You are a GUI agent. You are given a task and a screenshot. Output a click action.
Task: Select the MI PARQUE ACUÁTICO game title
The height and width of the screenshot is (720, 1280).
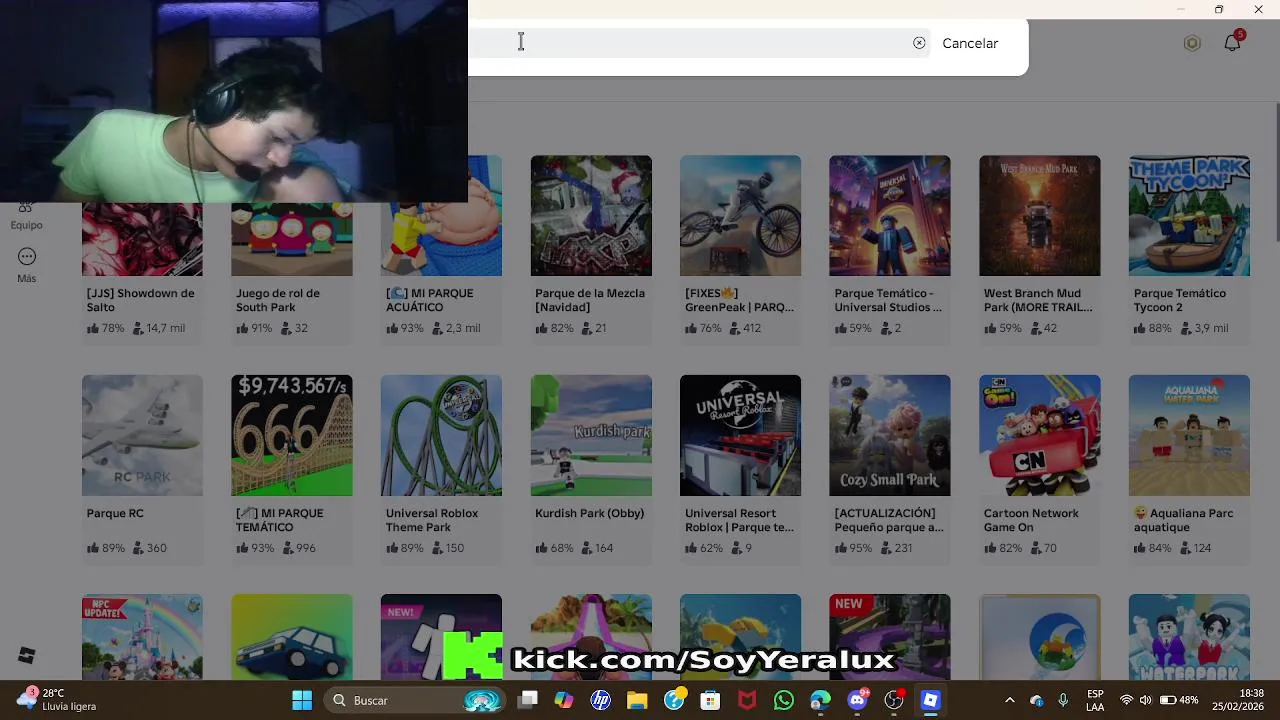tap(430, 300)
